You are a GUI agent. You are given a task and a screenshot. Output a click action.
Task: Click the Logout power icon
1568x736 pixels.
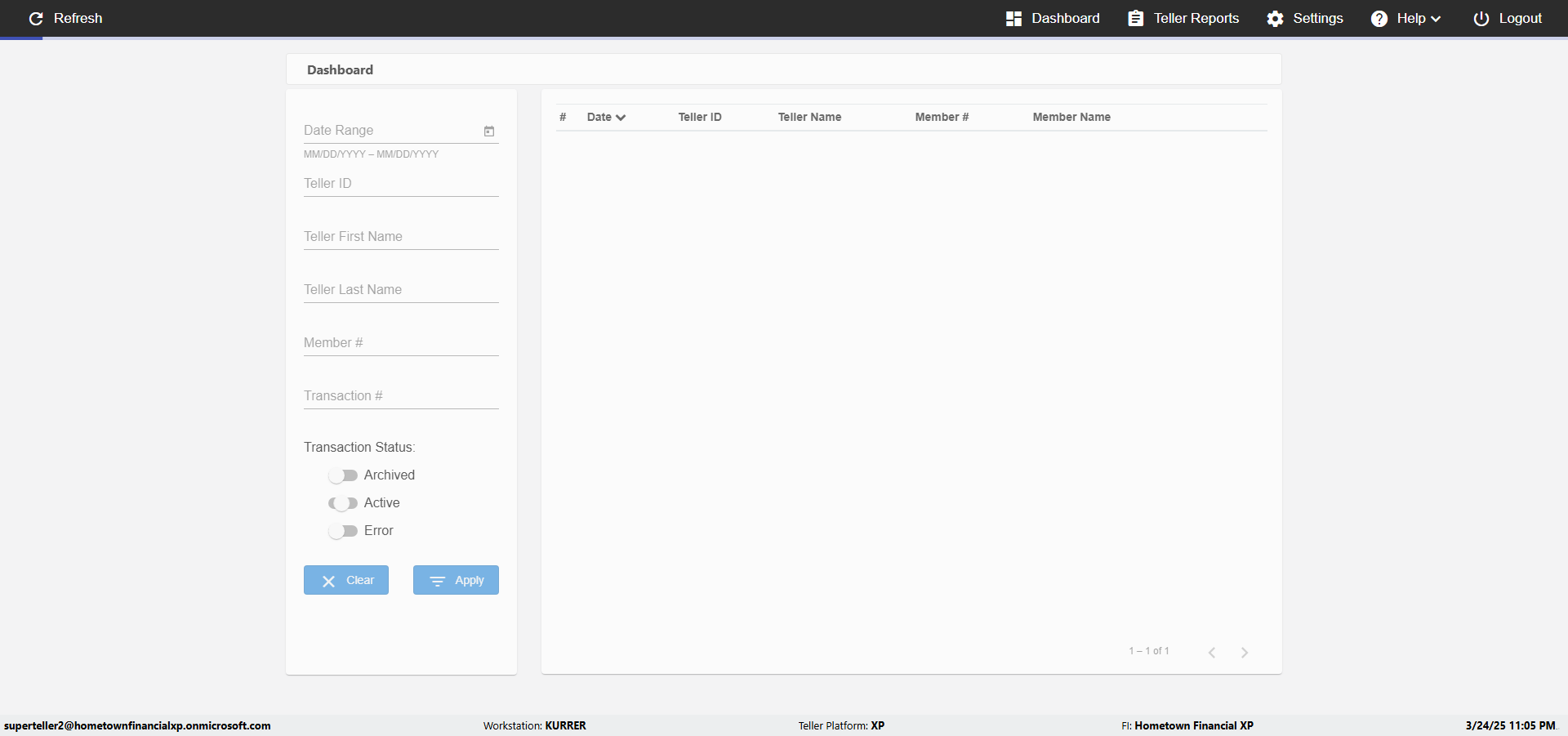pyautogui.click(x=1481, y=18)
